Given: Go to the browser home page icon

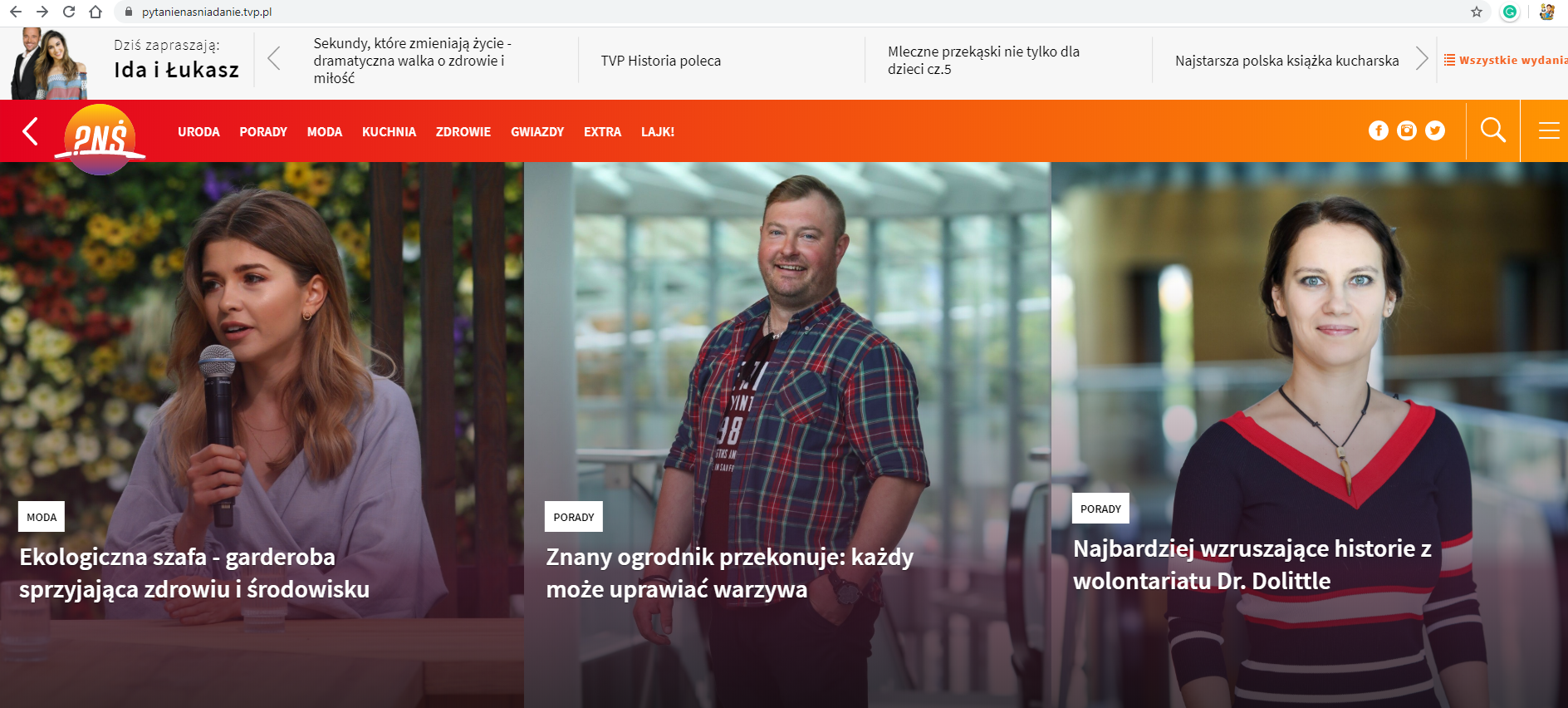Looking at the screenshot, I should point(96,12).
